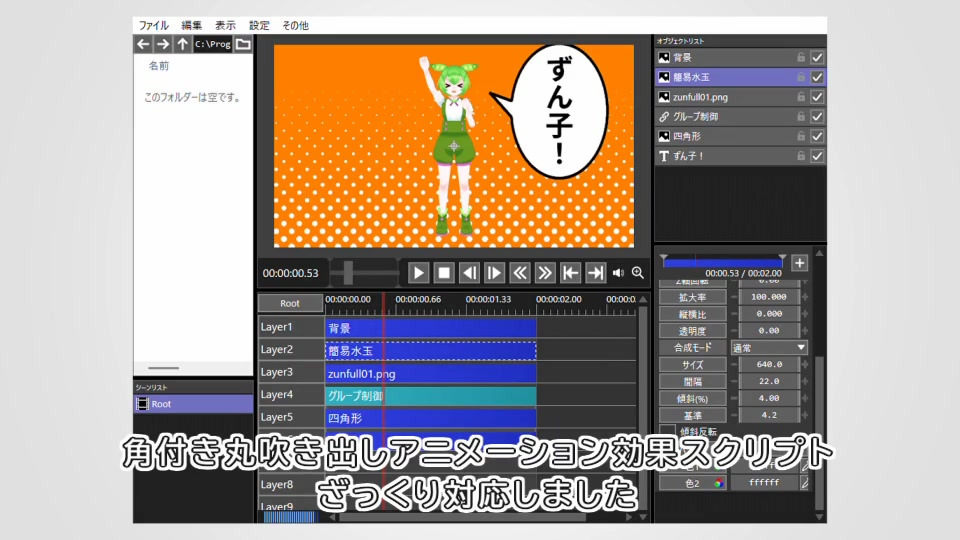Toggle visibility checkbox of ずん子！
Screen dimensions: 960x540
click(x=817, y=156)
